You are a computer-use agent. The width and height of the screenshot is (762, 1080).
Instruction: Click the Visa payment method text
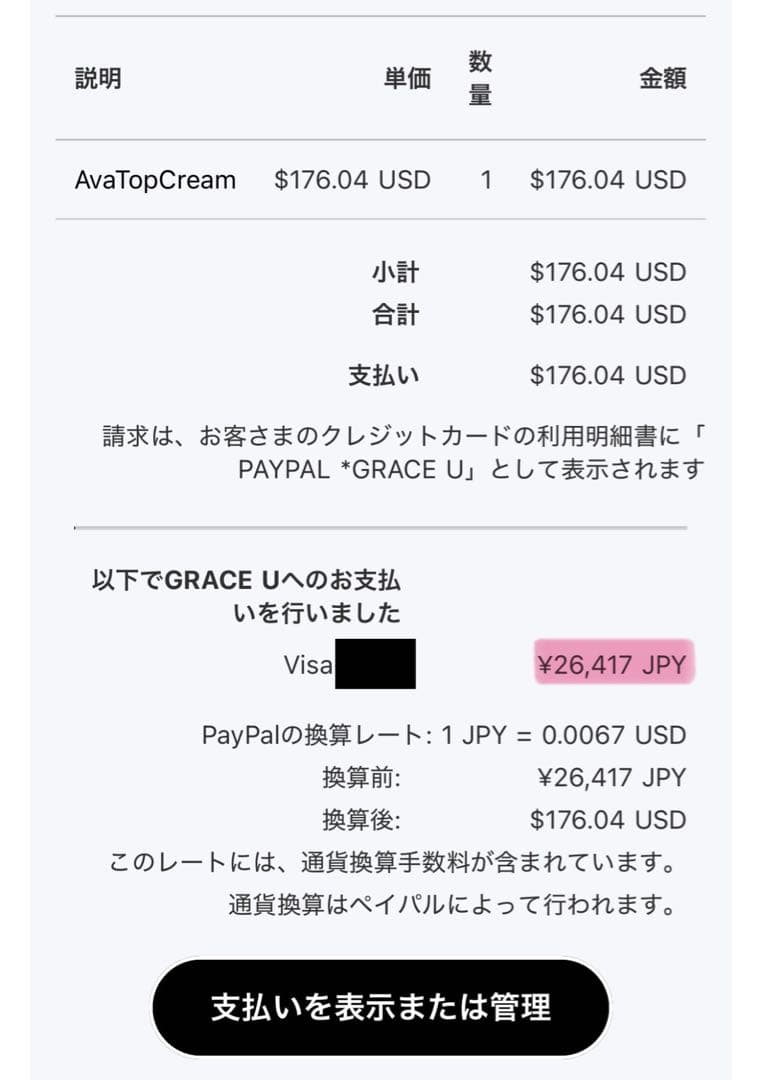point(308,665)
